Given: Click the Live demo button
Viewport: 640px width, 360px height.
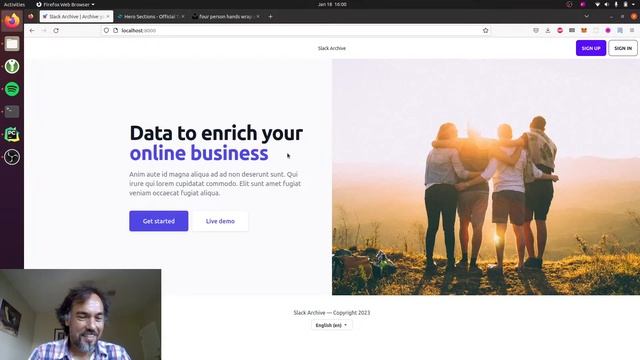Looking at the screenshot, I should click(x=220, y=221).
